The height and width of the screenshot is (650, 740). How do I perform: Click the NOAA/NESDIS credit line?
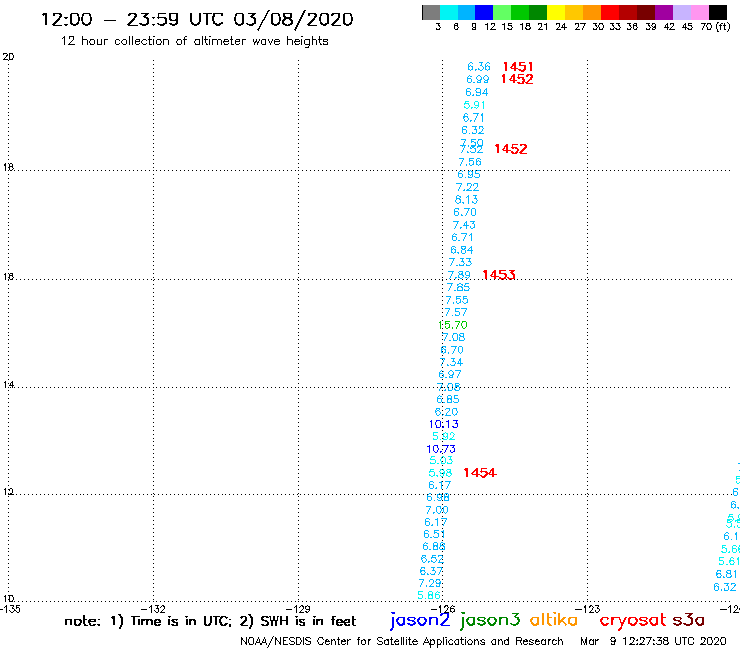(402, 641)
